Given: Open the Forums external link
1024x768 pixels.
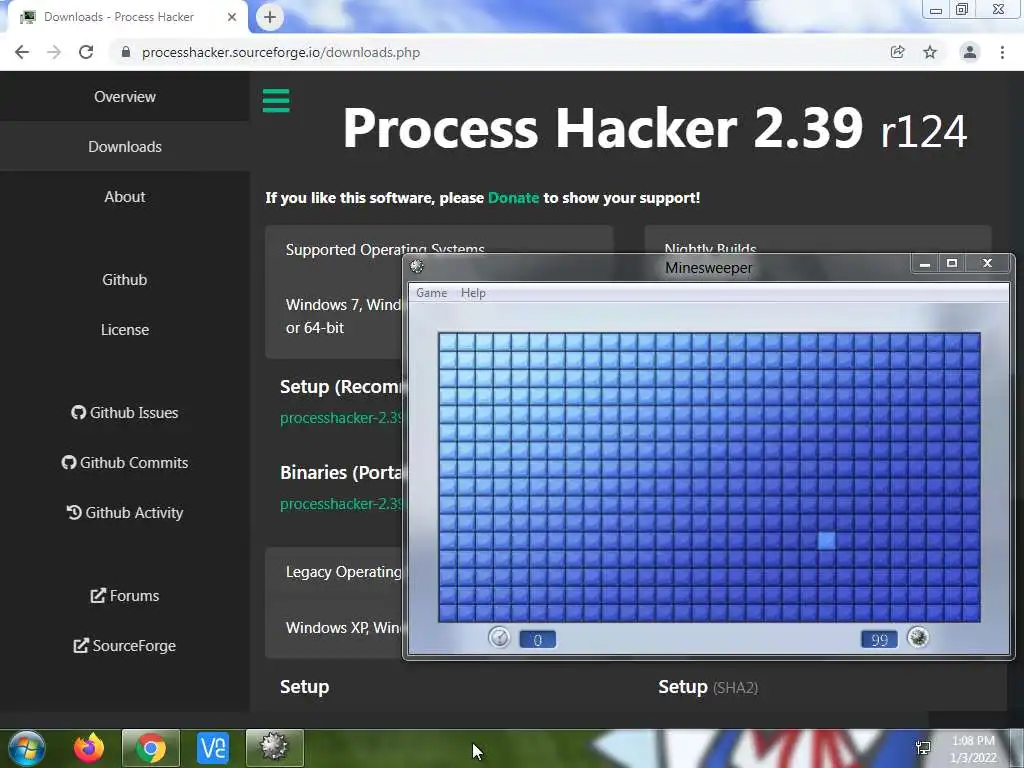Looking at the screenshot, I should coord(125,596).
